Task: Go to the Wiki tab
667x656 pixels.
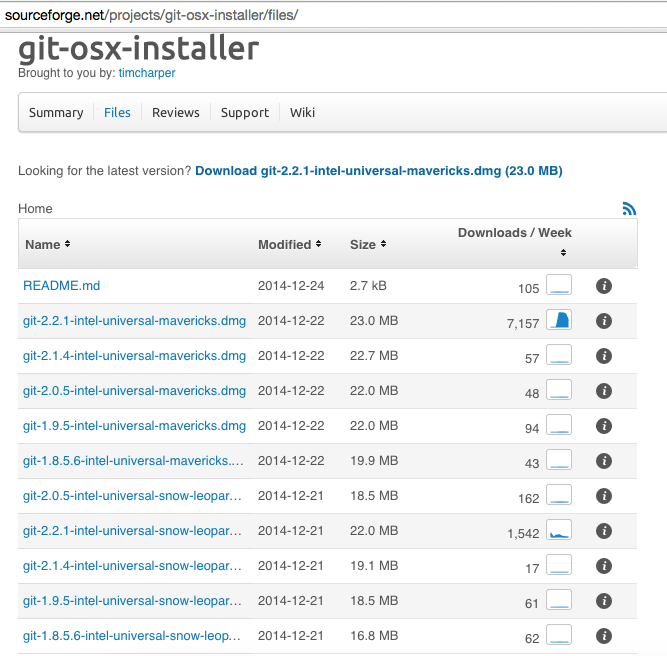Action: click(x=302, y=113)
